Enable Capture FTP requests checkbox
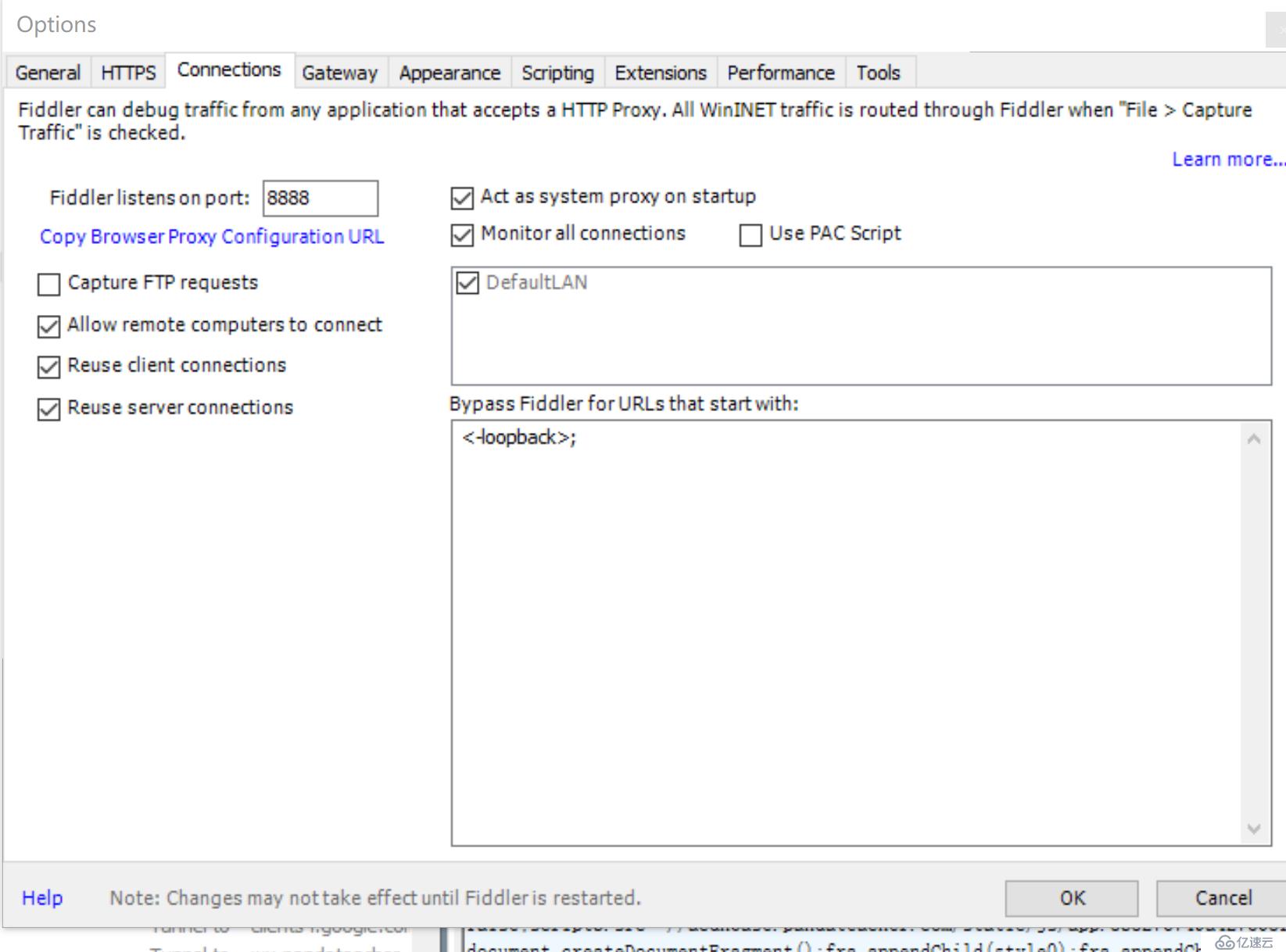The width and height of the screenshot is (1286, 952). click(48, 284)
